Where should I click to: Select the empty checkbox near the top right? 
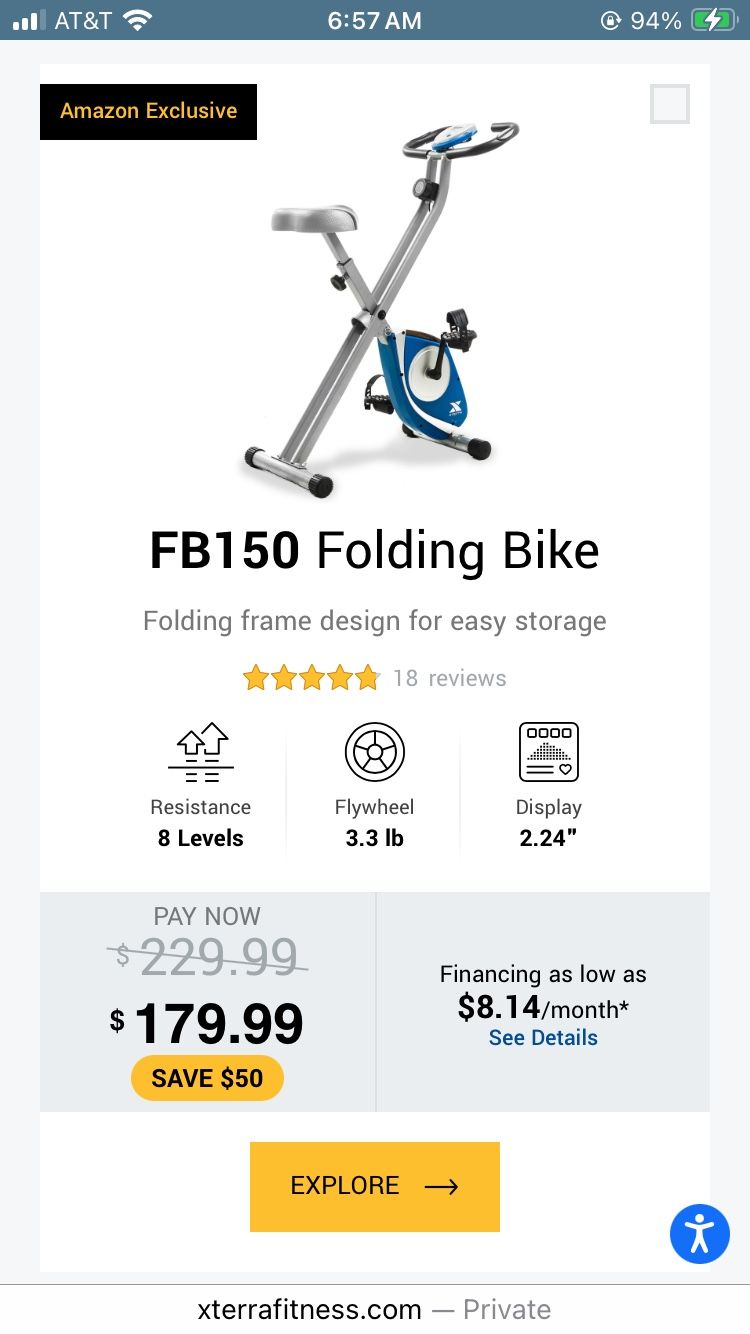point(669,103)
